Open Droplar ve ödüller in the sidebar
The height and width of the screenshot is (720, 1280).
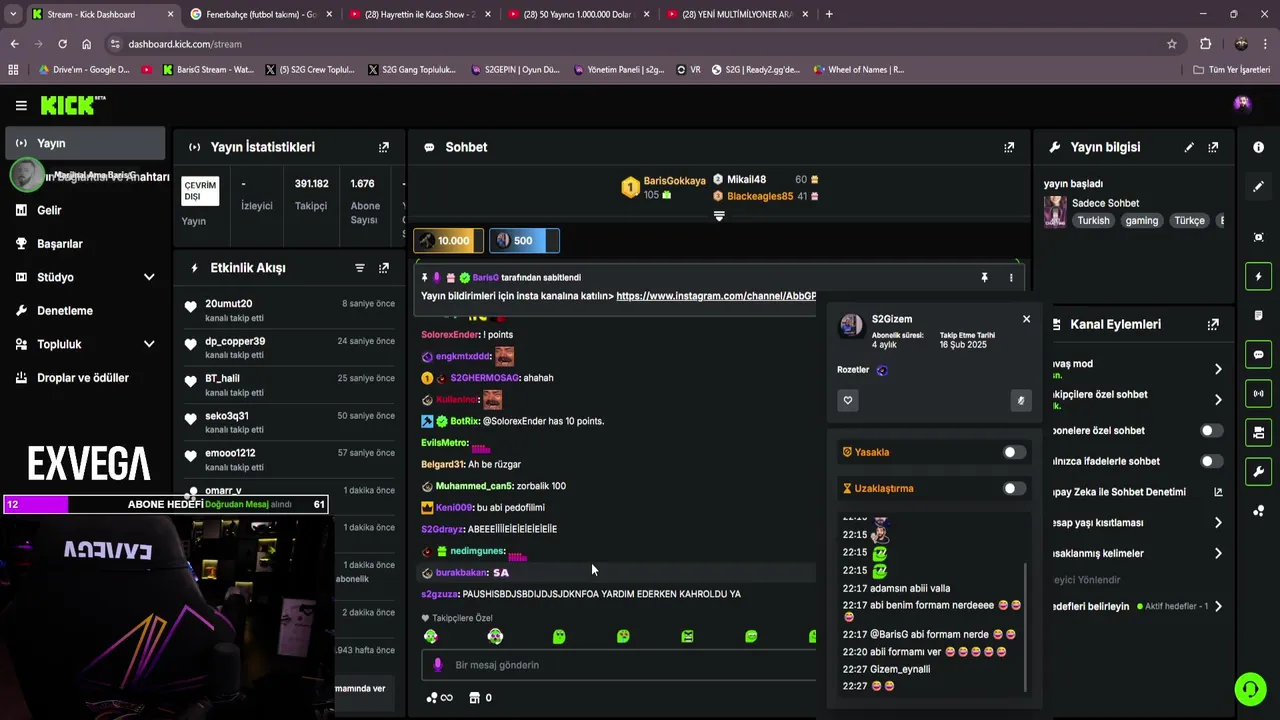point(85,378)
